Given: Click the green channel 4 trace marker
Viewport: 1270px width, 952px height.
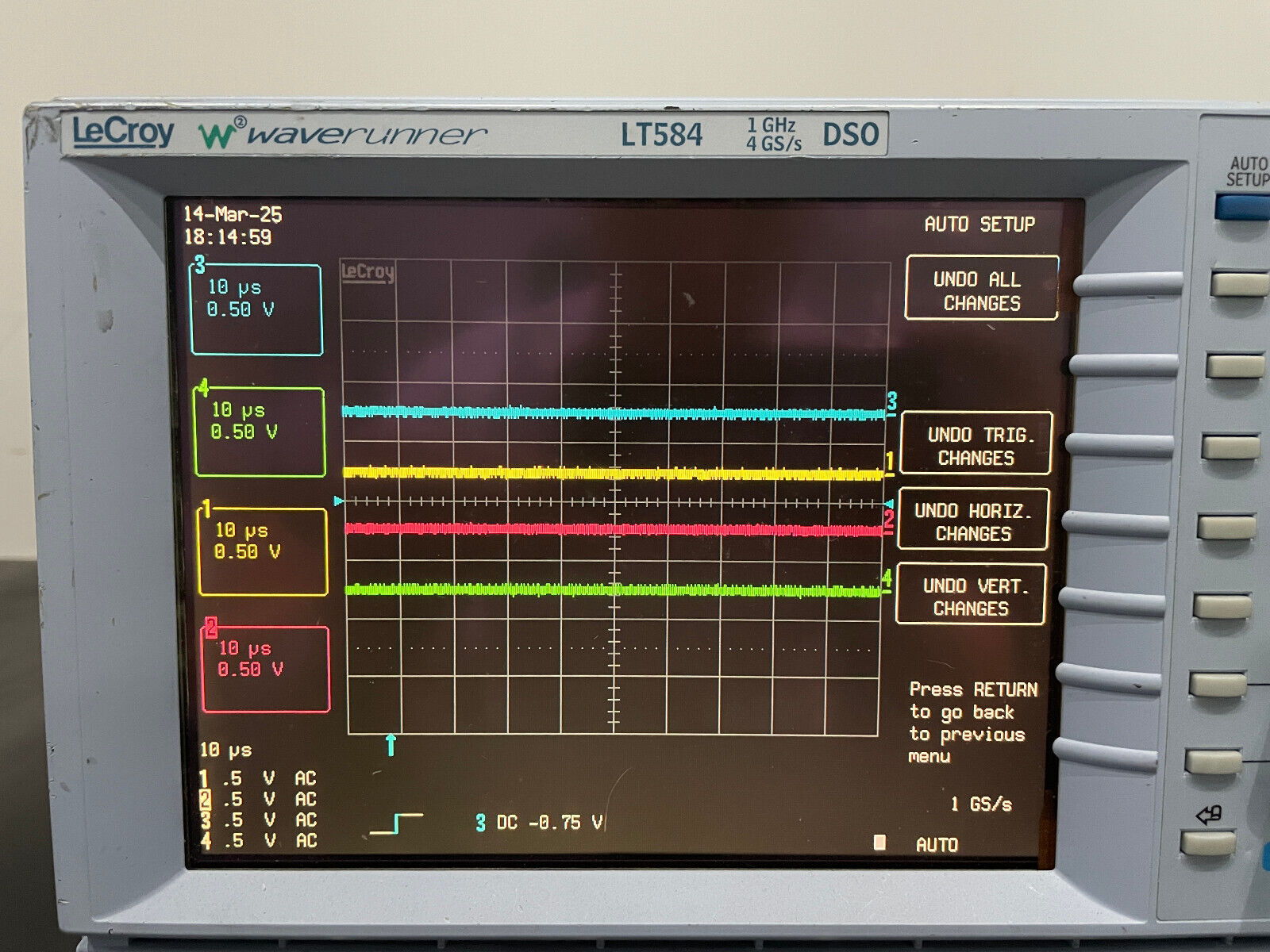Looking at the screenshot, I should tap(887, 578).
